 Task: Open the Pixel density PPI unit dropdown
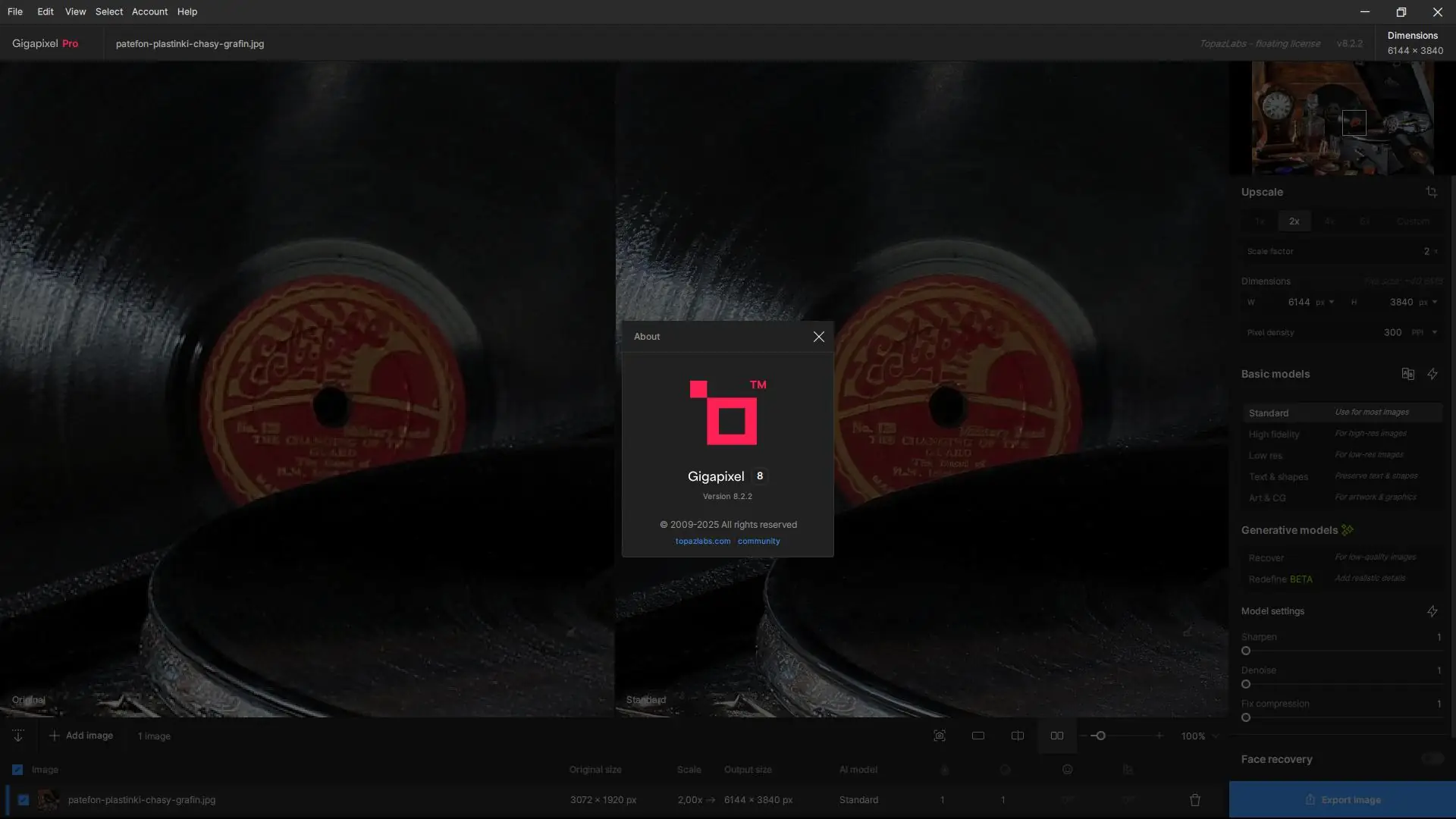point(1423,333)
